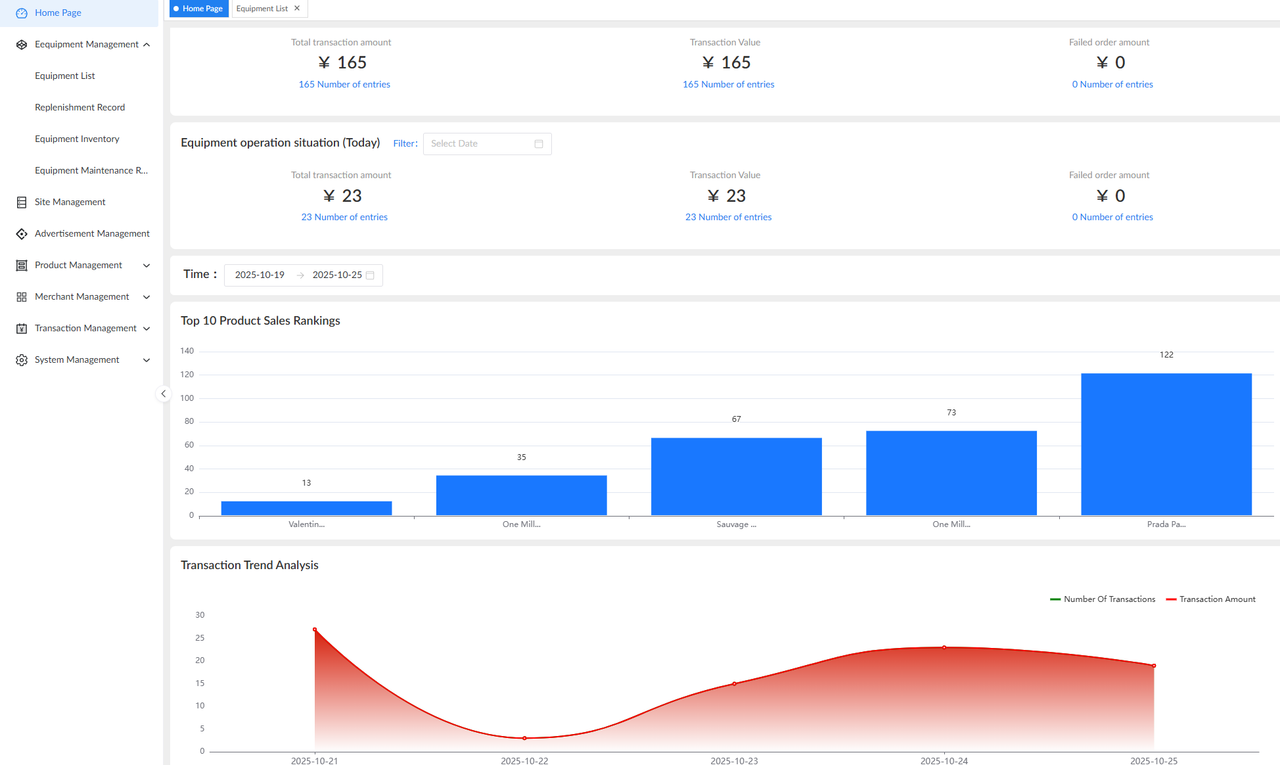
Task: Click the 0 Number of entries failed orders link
Action: pyautogui.click(x=1112, y=84)
